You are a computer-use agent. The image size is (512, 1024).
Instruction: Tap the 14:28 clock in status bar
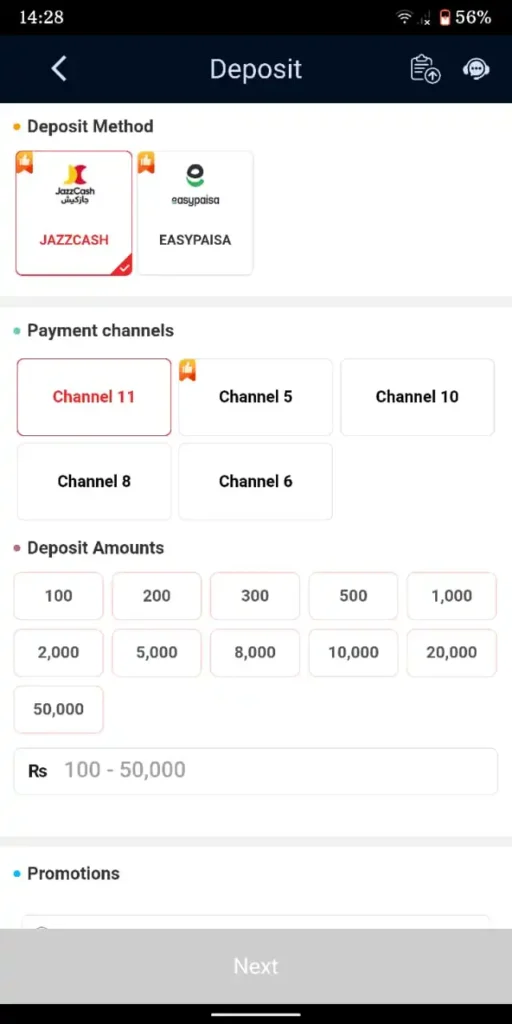tap(41, 18)
